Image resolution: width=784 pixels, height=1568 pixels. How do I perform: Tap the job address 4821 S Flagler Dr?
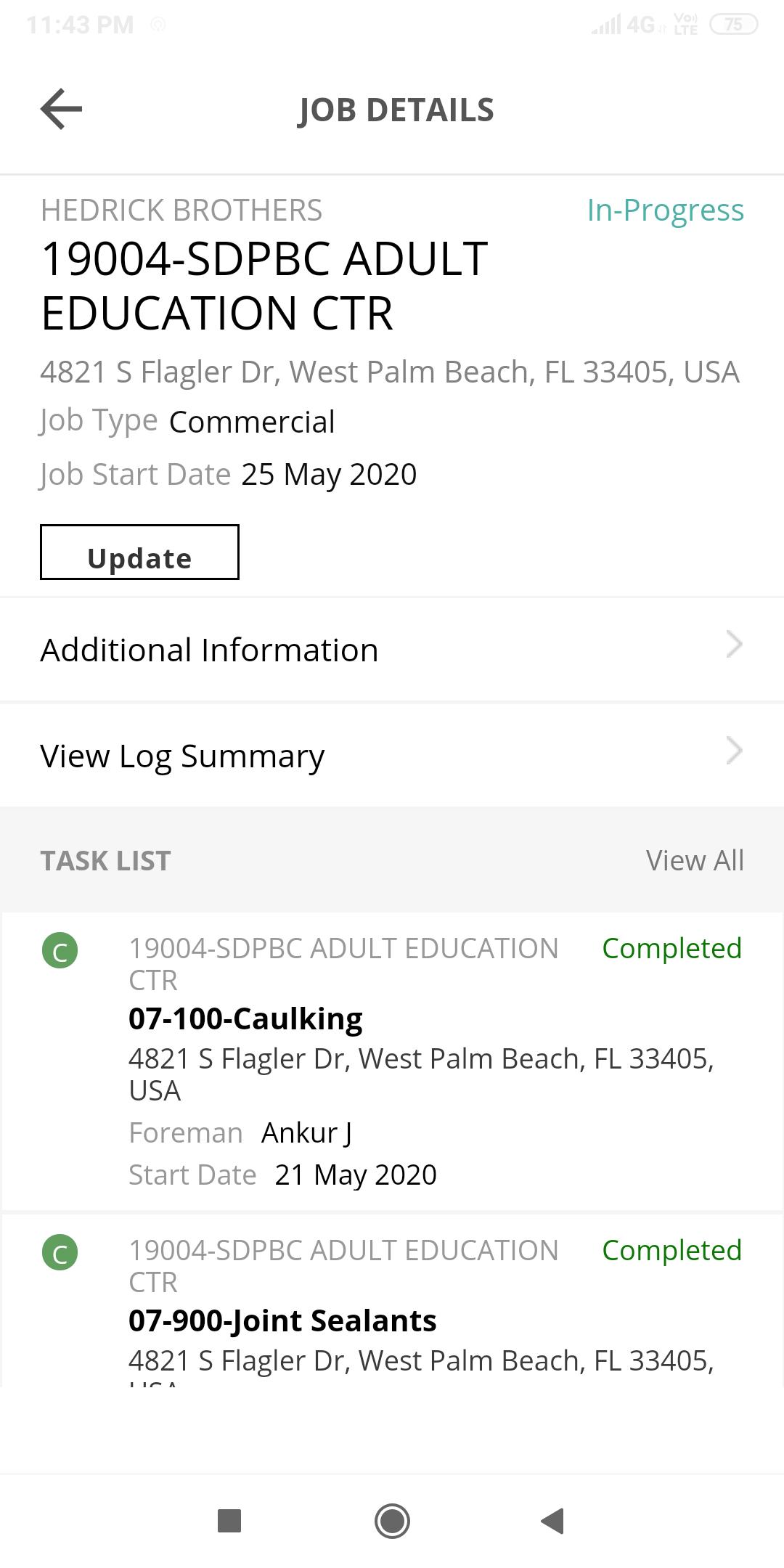[x=389, y=372]
